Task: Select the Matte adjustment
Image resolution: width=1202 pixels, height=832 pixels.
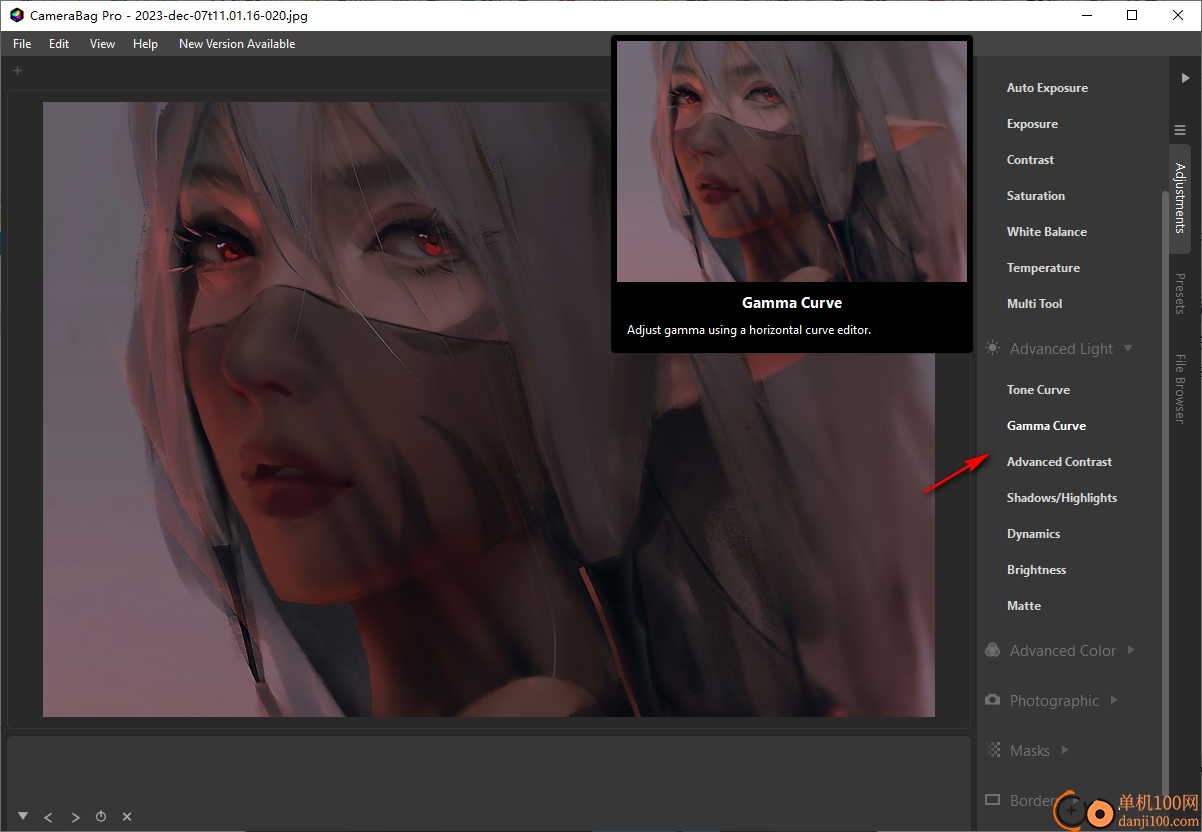Action: [1024, 606]
